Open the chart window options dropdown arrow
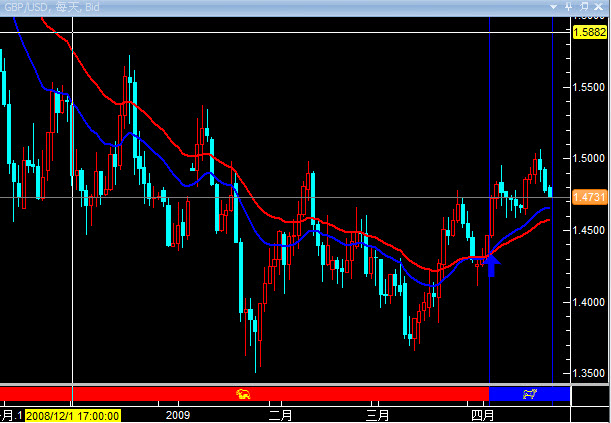611x423 pixels. 553,7
